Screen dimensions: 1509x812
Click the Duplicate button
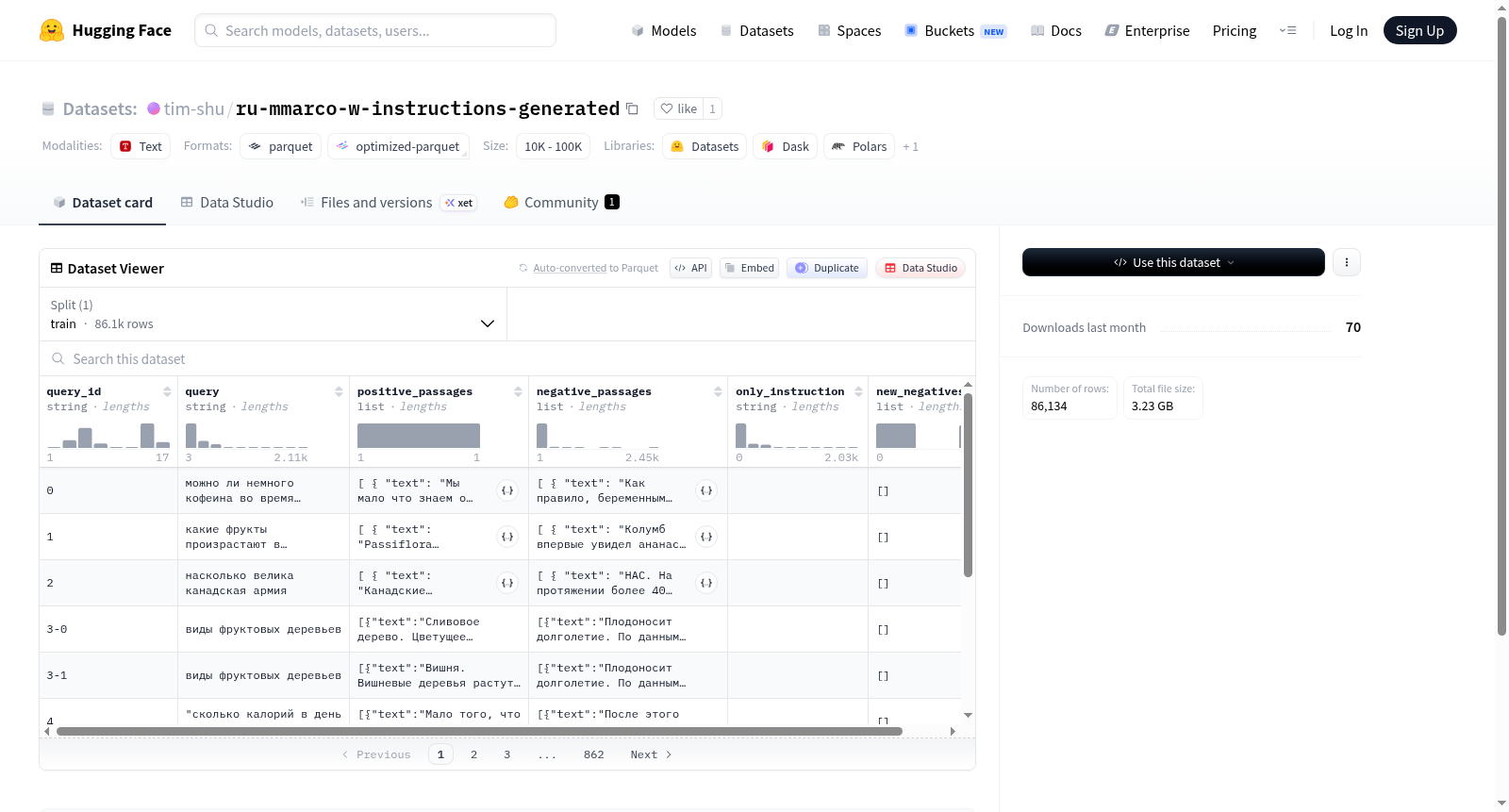click(827, 268)
